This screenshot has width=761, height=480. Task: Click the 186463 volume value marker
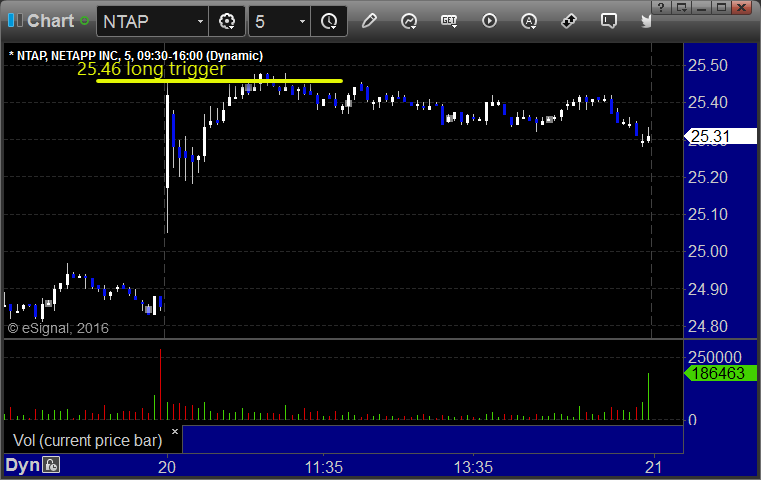[720, 373]
